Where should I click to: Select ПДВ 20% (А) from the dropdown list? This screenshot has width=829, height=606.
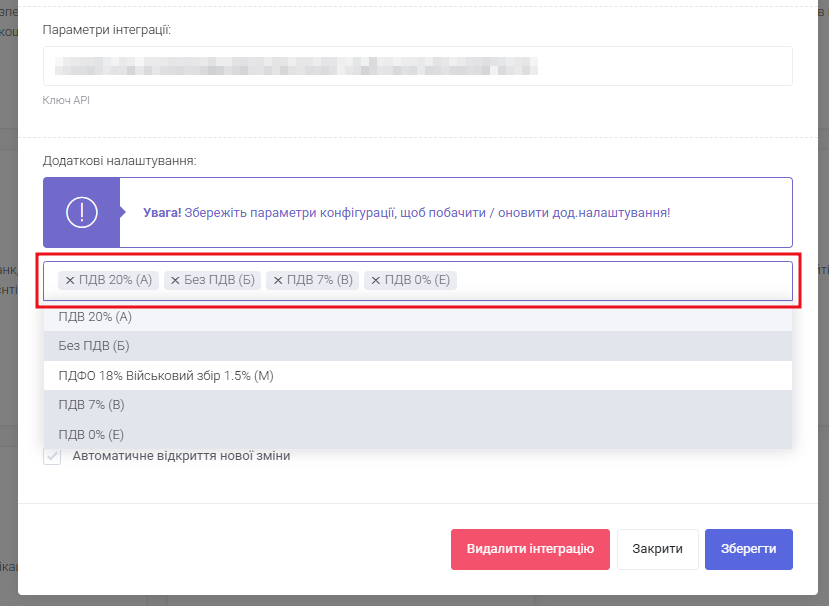(95, 317)
